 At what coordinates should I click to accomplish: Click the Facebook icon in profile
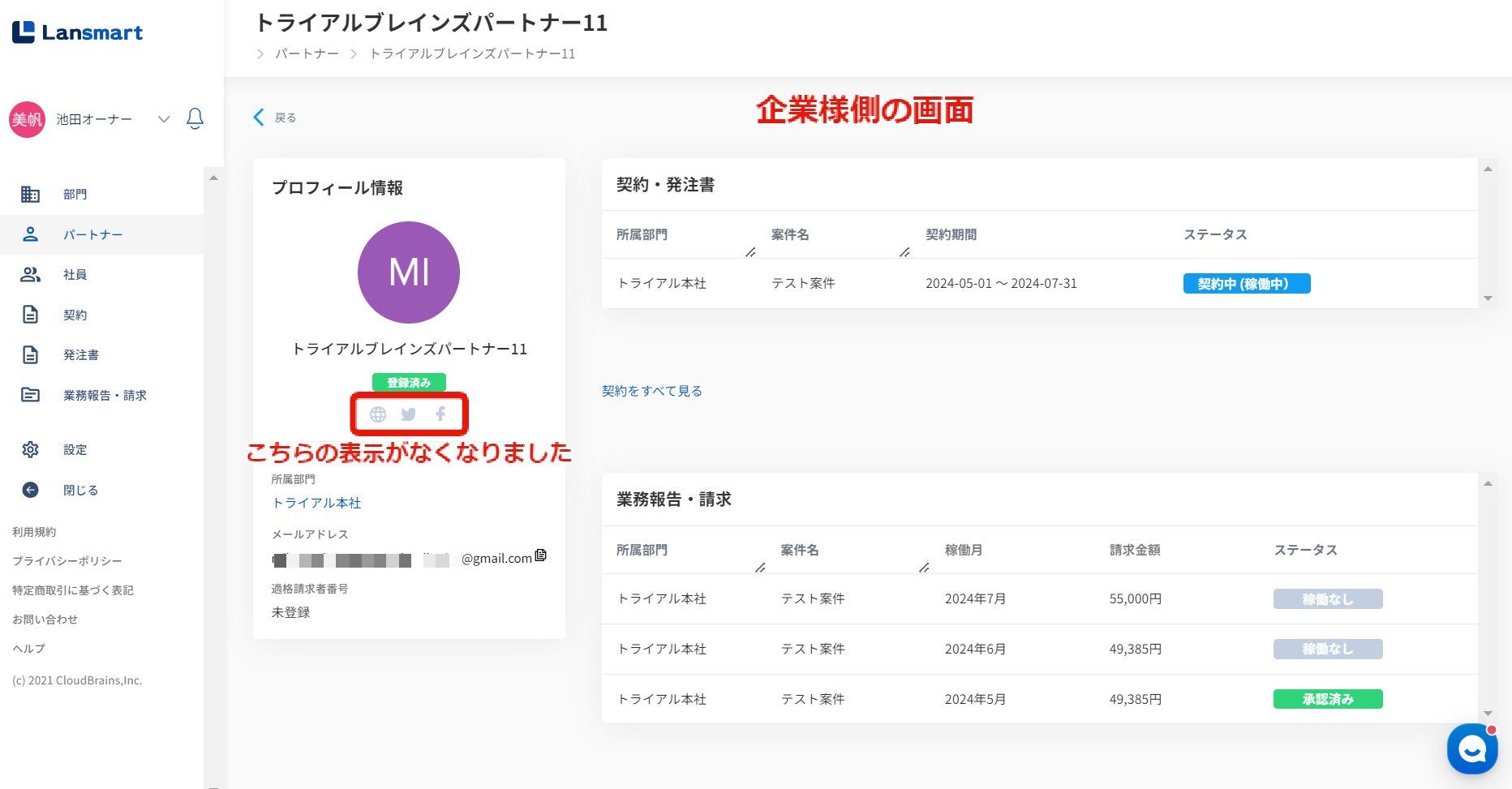click(440, 414)
